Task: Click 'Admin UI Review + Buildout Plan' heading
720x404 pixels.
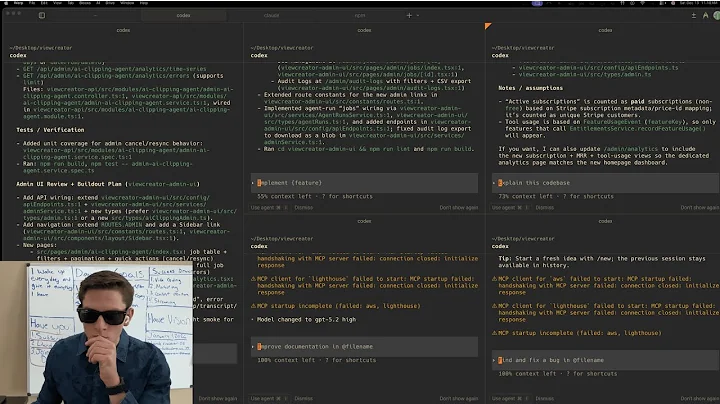Action: (108, 184)
